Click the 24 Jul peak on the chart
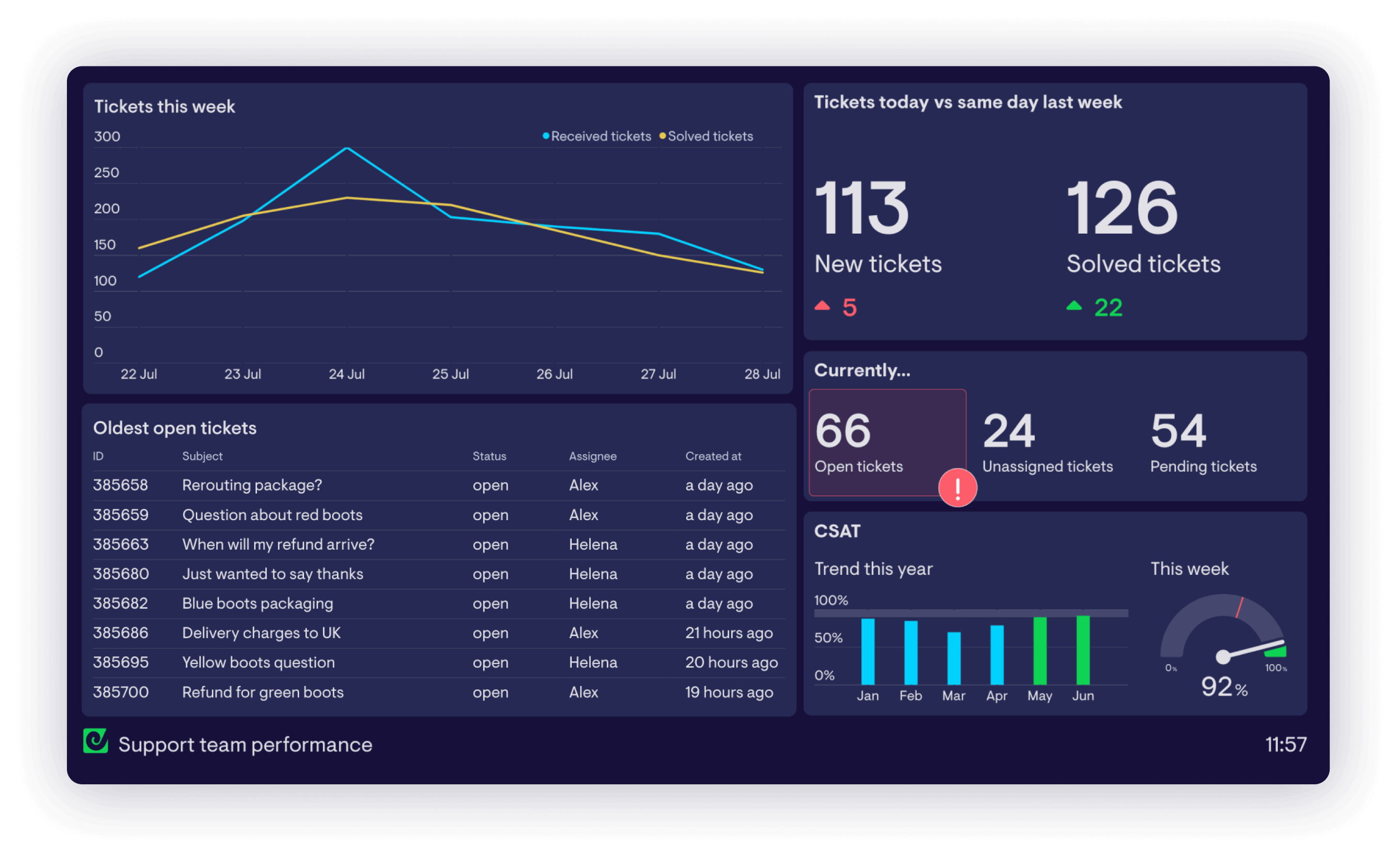1400x858 pixels. tap(347, 148)
